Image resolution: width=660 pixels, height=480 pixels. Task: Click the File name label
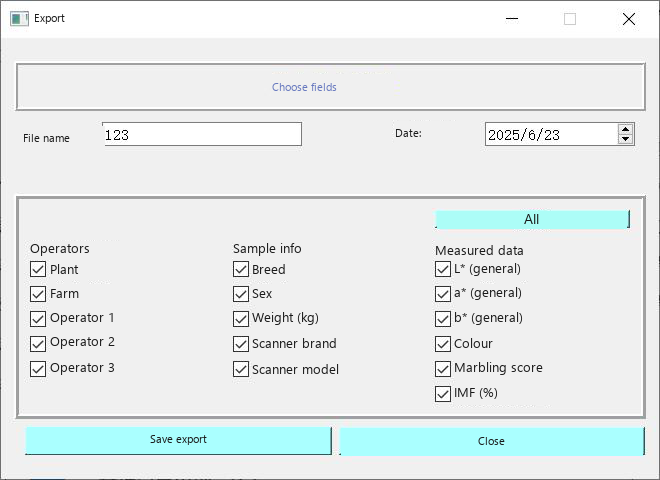[x=46, y=138]
